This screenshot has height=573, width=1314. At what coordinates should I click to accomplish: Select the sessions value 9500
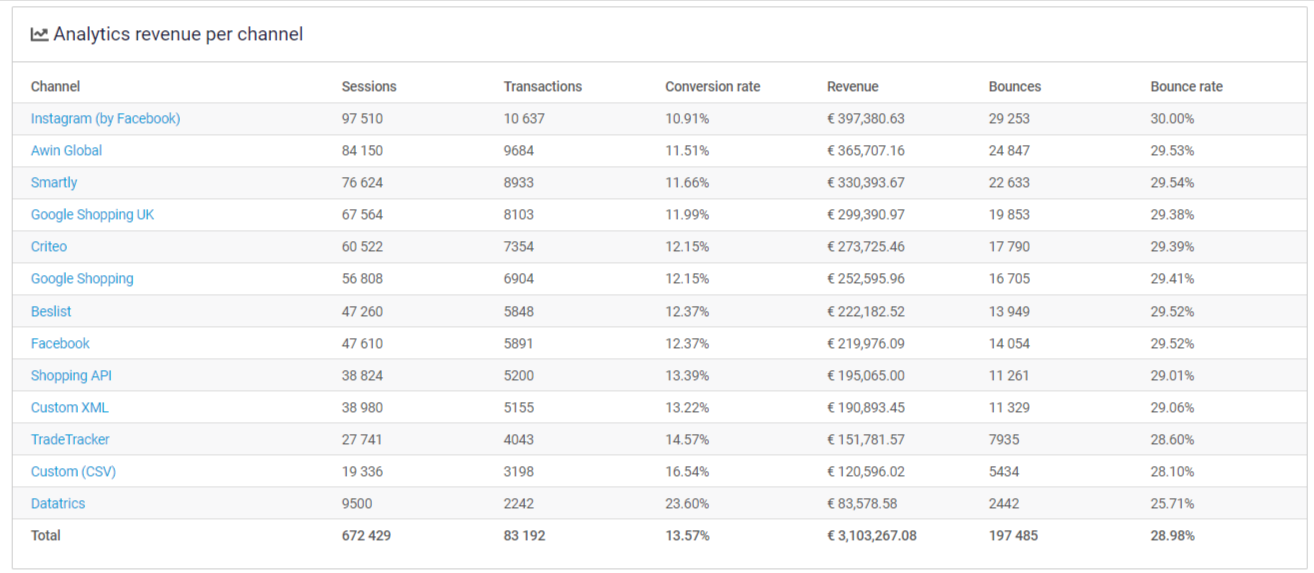tap(357, 503)
